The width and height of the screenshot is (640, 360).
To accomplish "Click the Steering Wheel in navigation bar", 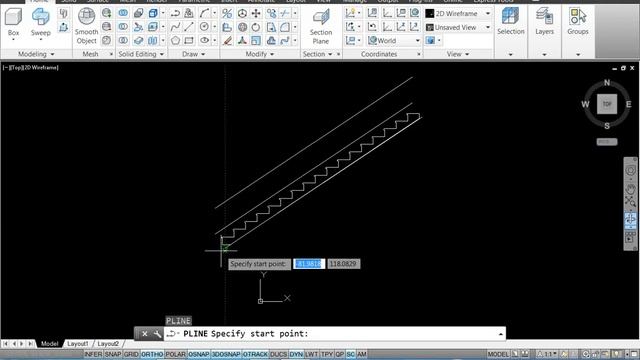I will (x=630, y=171).
